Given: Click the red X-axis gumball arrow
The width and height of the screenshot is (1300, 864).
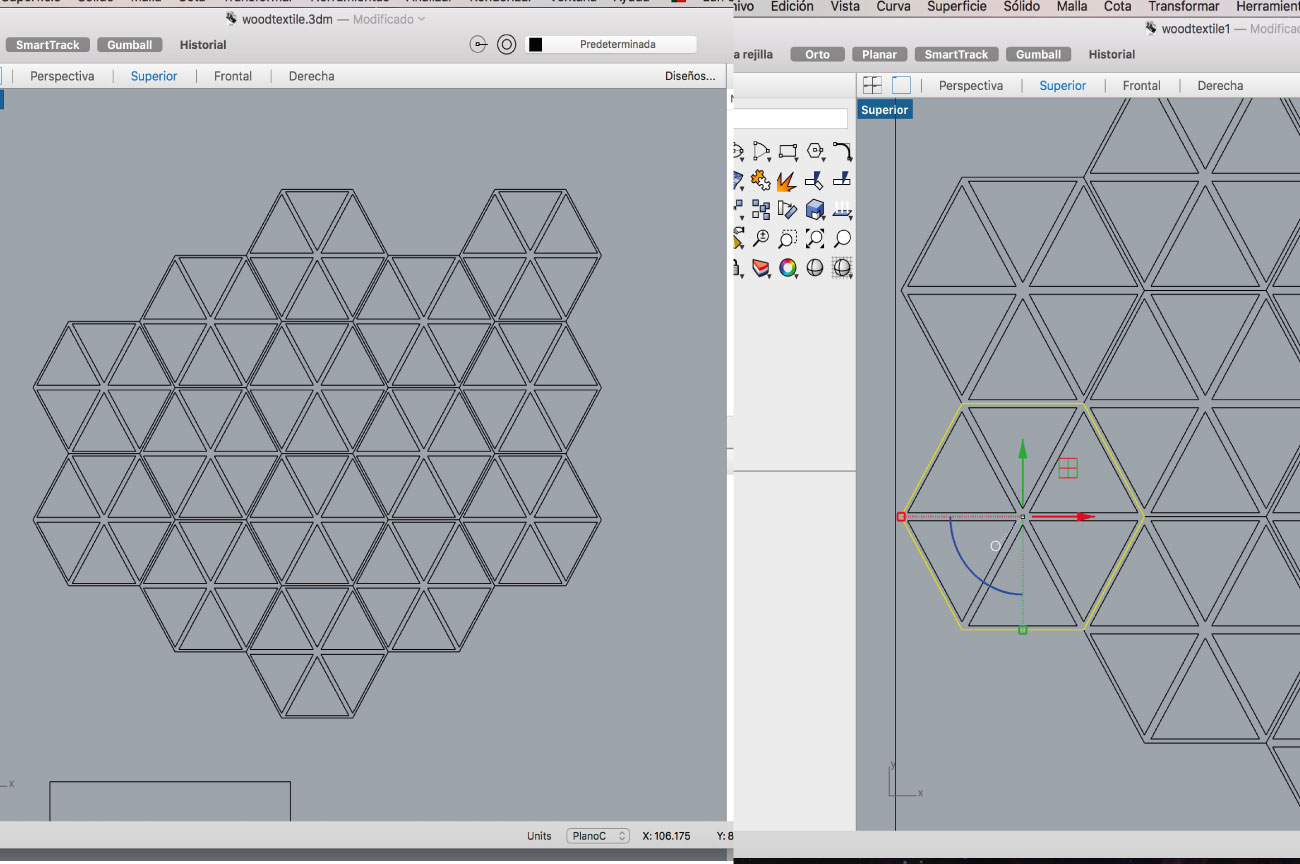Looking at the screenshot, I should (1063, 516).
